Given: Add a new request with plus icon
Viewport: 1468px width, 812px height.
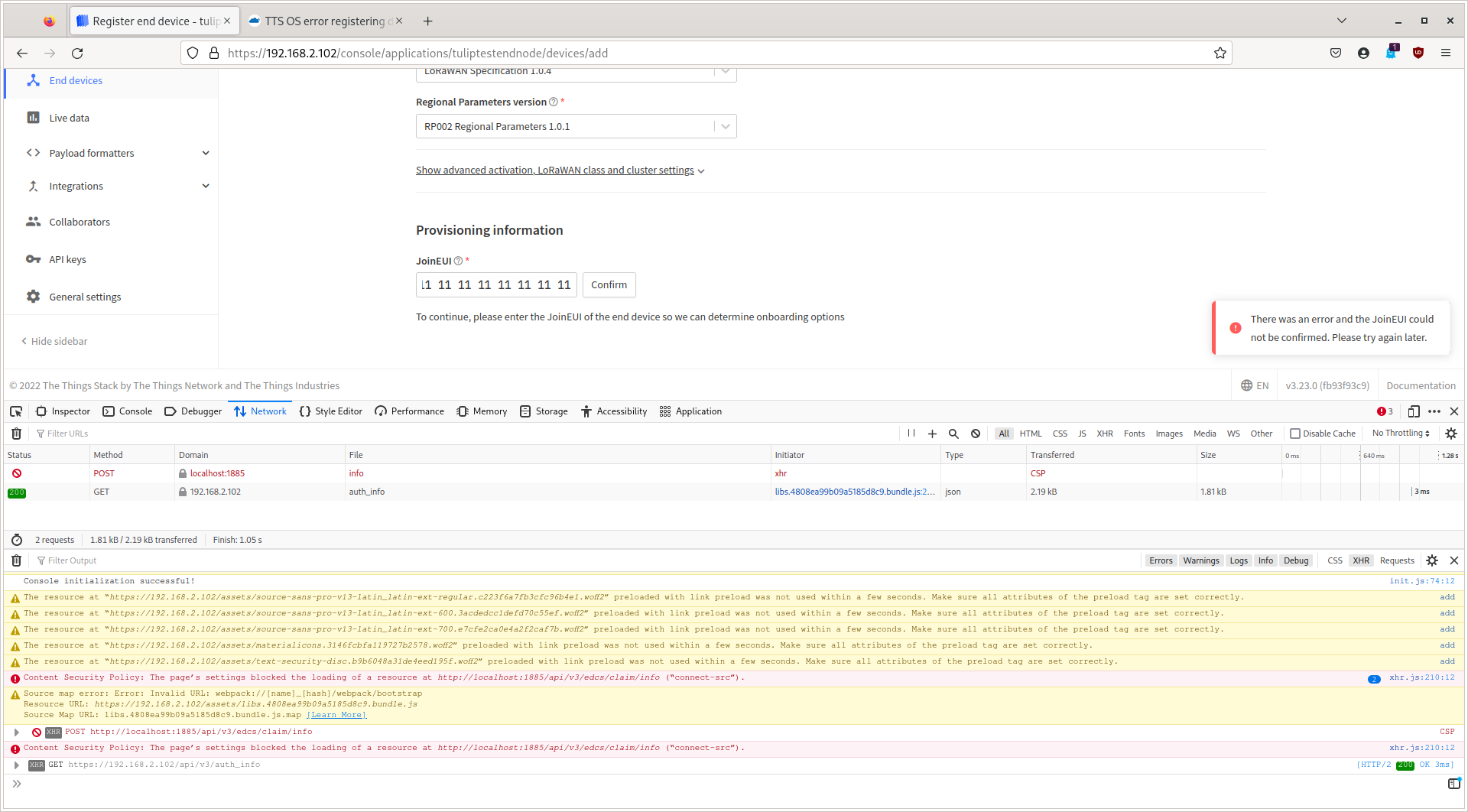Looking at the screenshot, I should (932, 434).
